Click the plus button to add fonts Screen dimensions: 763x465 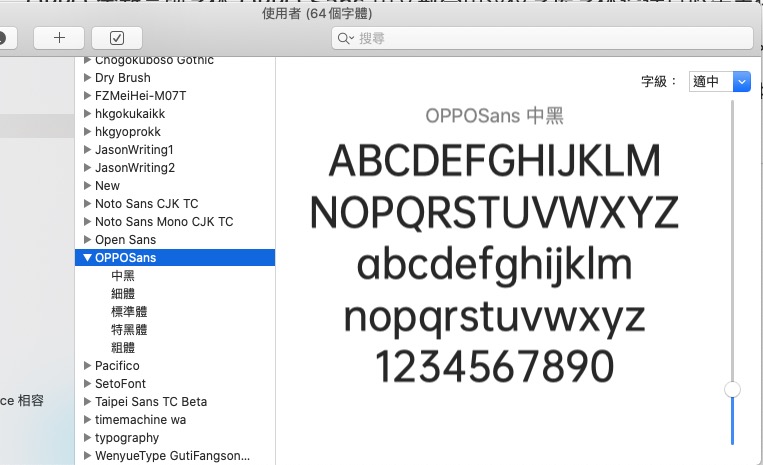pyautogui.click(x=59, y=38)
